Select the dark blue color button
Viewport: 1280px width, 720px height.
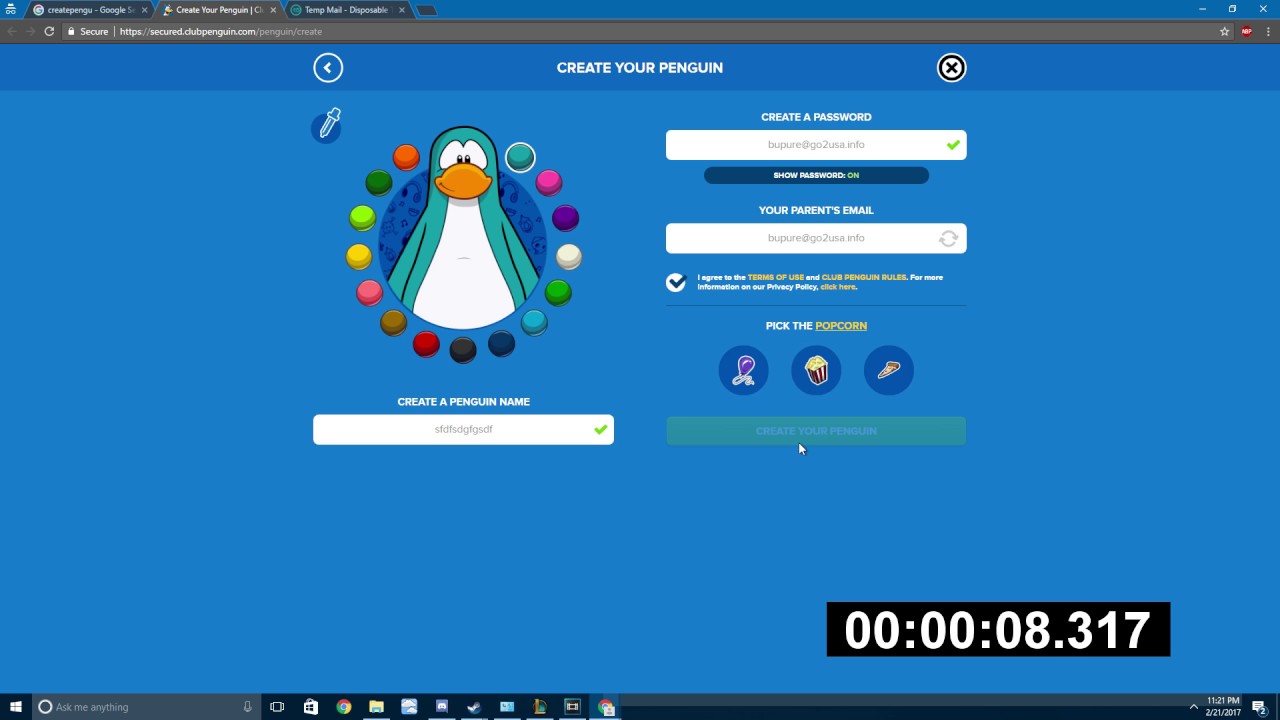501,344
